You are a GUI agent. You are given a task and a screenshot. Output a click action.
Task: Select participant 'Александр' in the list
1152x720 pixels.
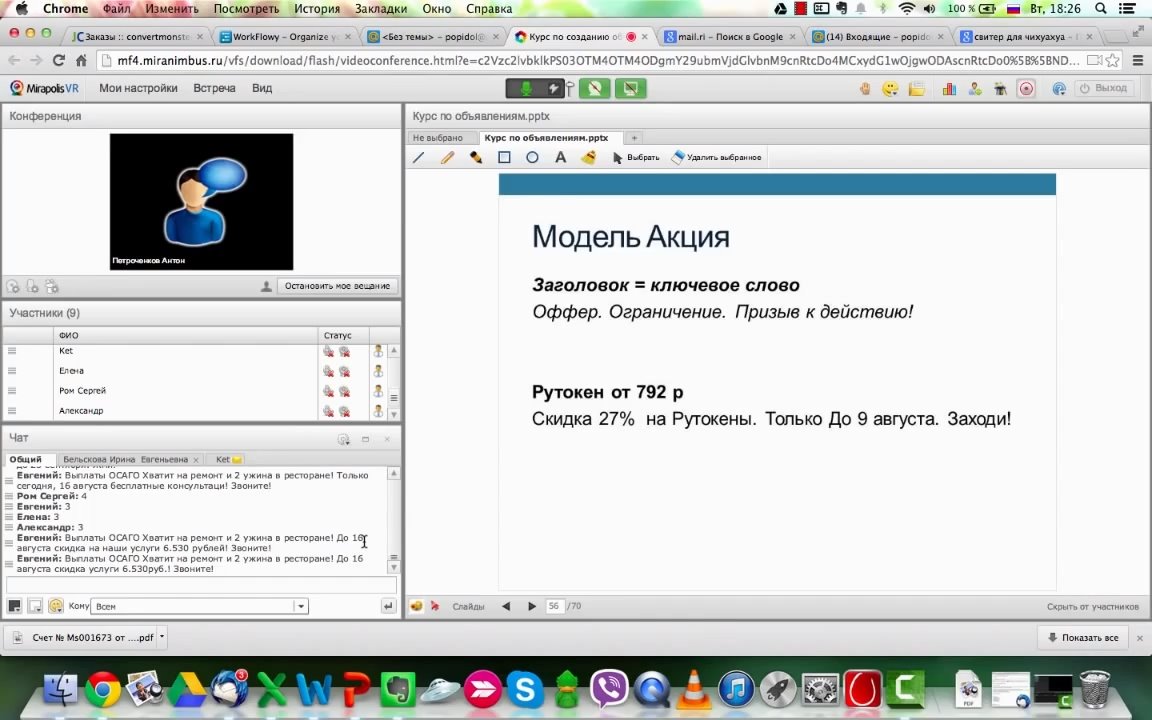(81, 411)
